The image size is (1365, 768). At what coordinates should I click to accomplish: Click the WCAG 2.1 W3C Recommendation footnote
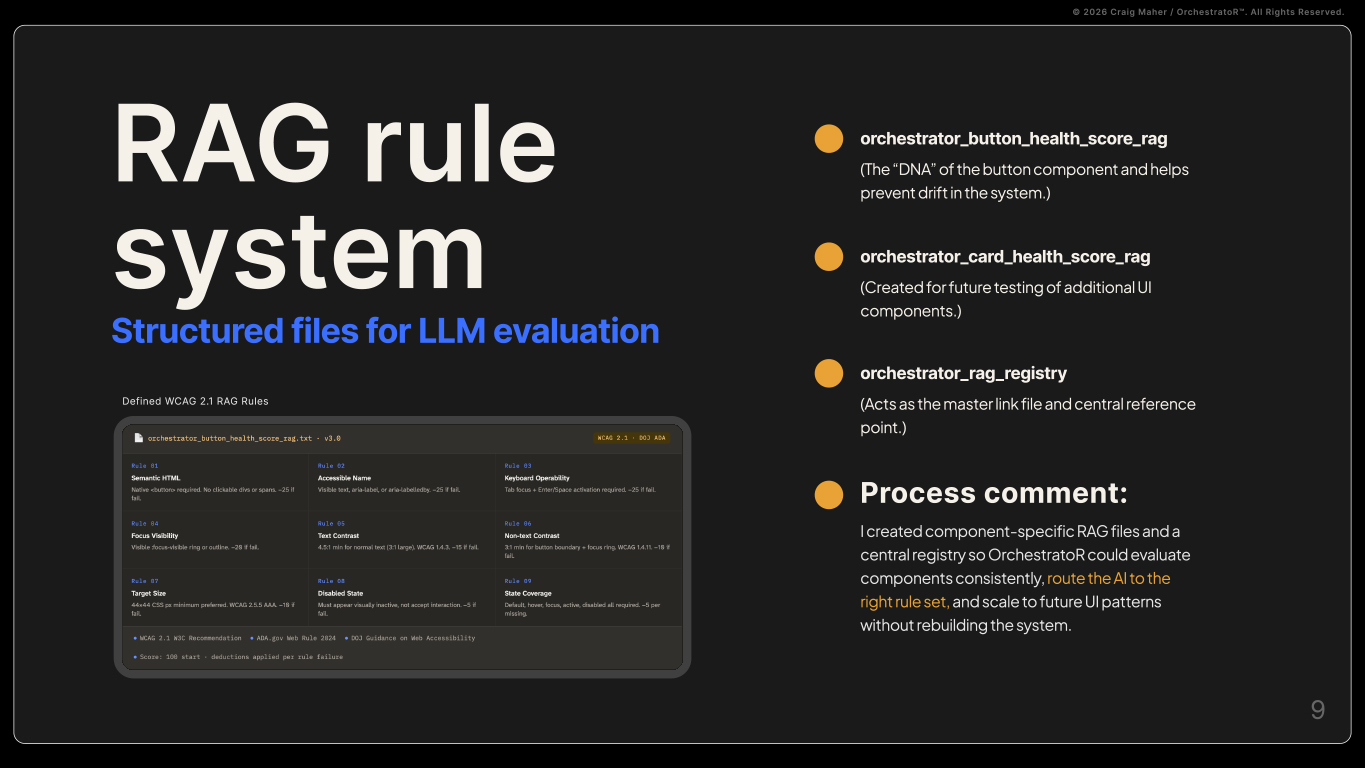(188, 638)
